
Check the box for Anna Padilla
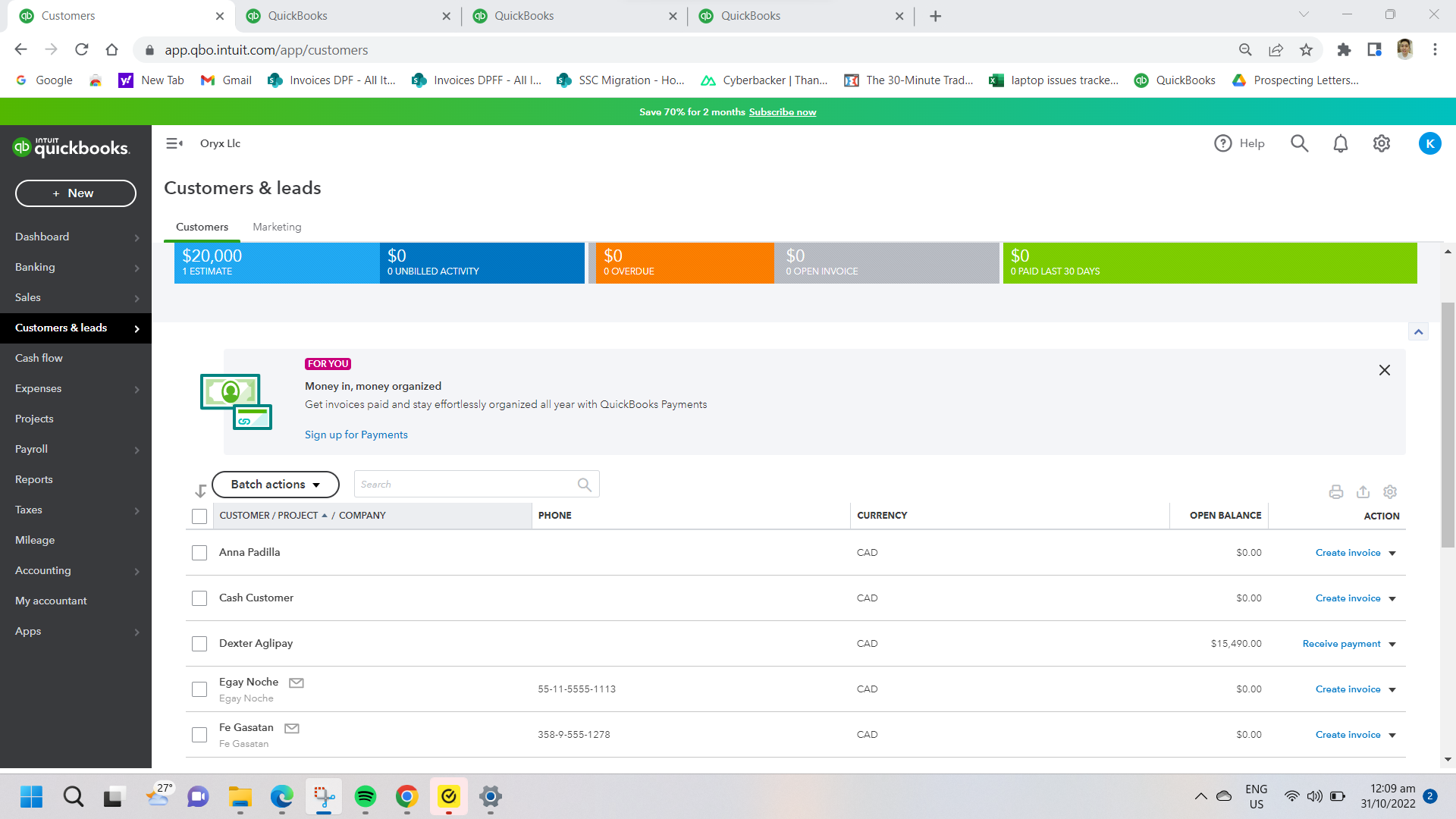(x=199, y=553)
